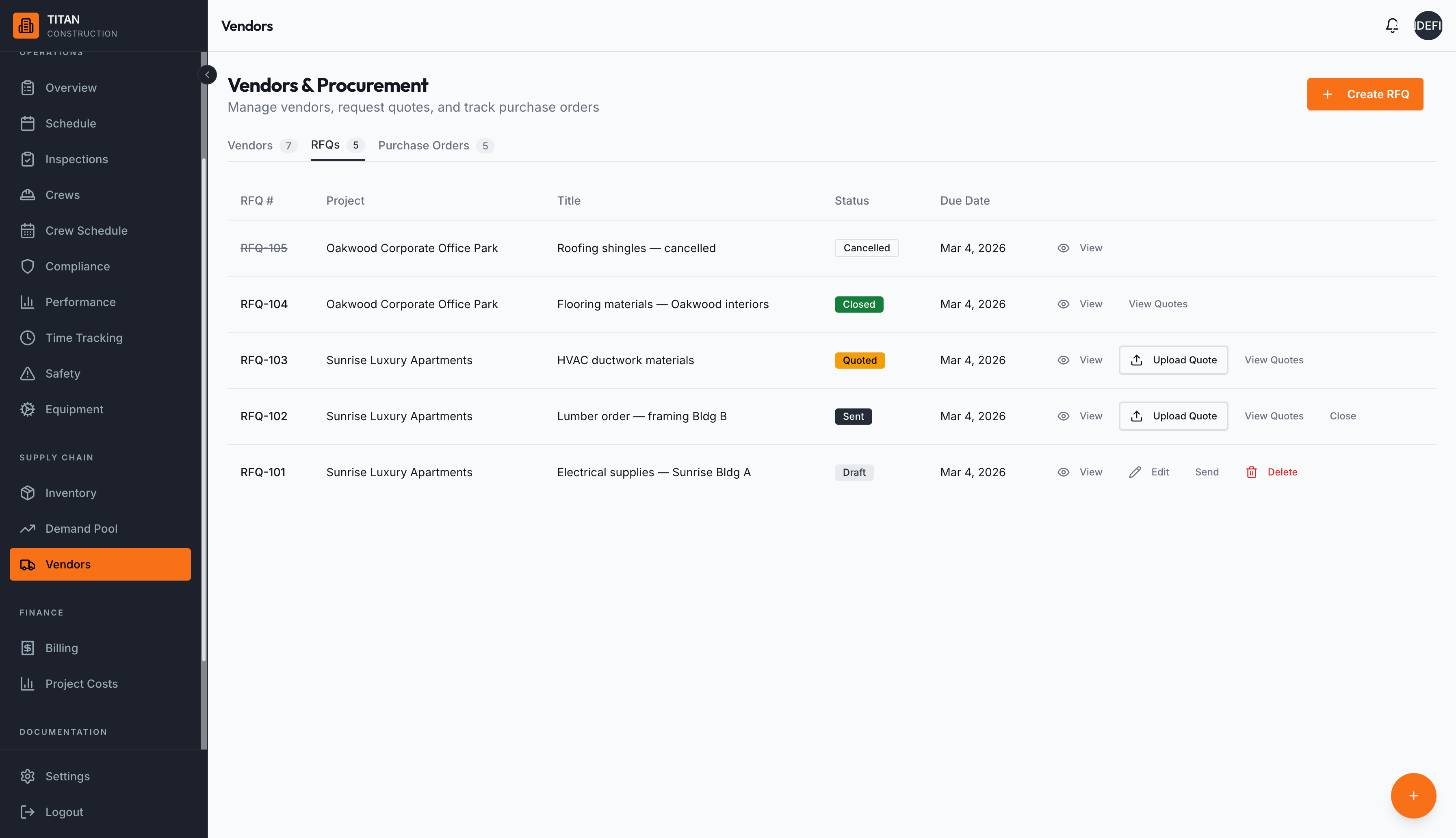
Task: Click the Create RFQ button
Action: coord(1365,94)
